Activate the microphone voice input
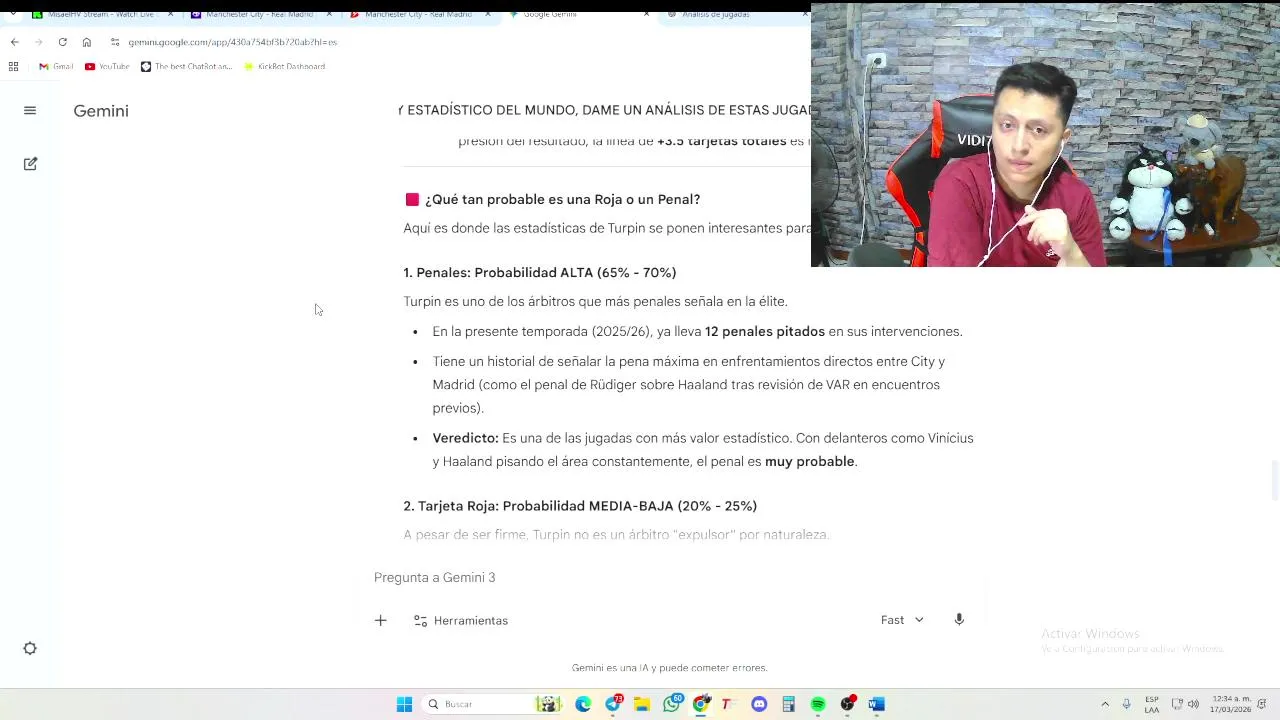This screenshot has height=720, width=1280. click(959, 620)
